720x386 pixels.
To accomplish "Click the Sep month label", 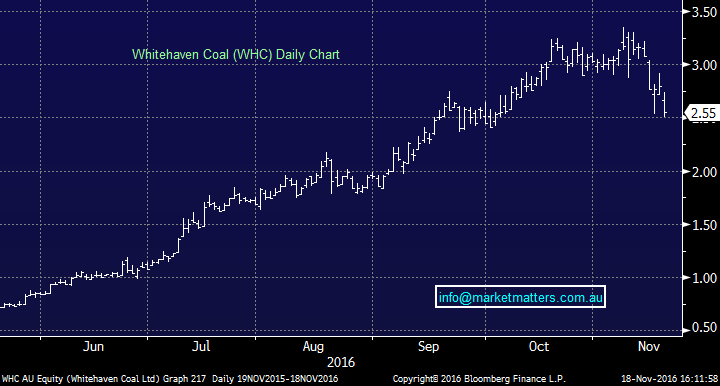I will tap(428, 347).
